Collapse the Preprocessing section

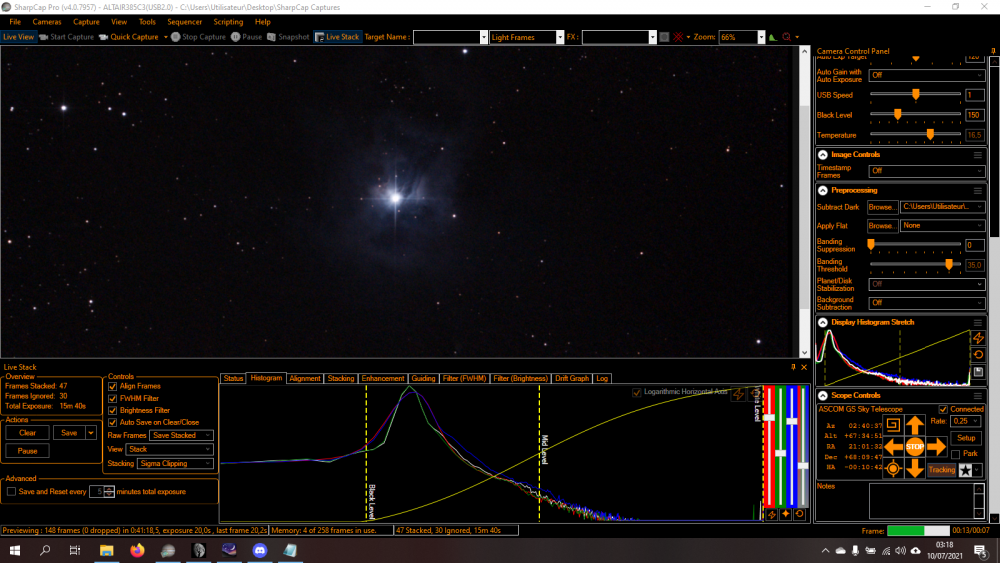click(823, 191)
